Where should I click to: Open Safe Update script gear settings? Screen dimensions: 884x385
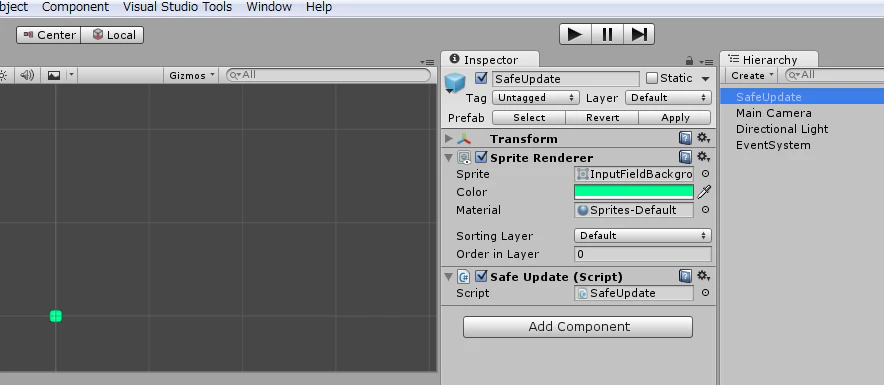[x=703, y=276]
